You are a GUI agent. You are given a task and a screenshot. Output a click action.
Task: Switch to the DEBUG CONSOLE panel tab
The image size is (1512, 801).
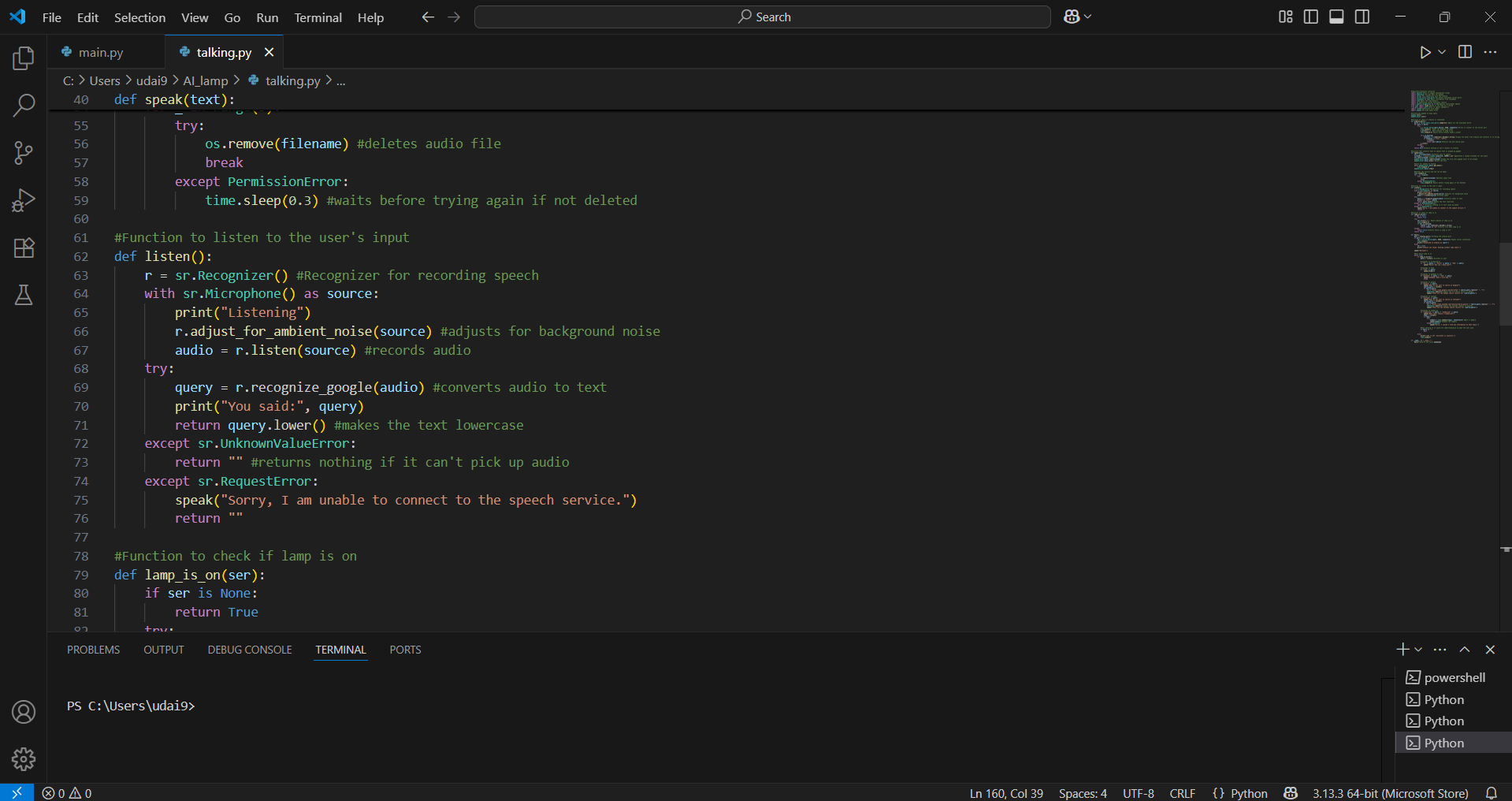click(x=250, y=650)
